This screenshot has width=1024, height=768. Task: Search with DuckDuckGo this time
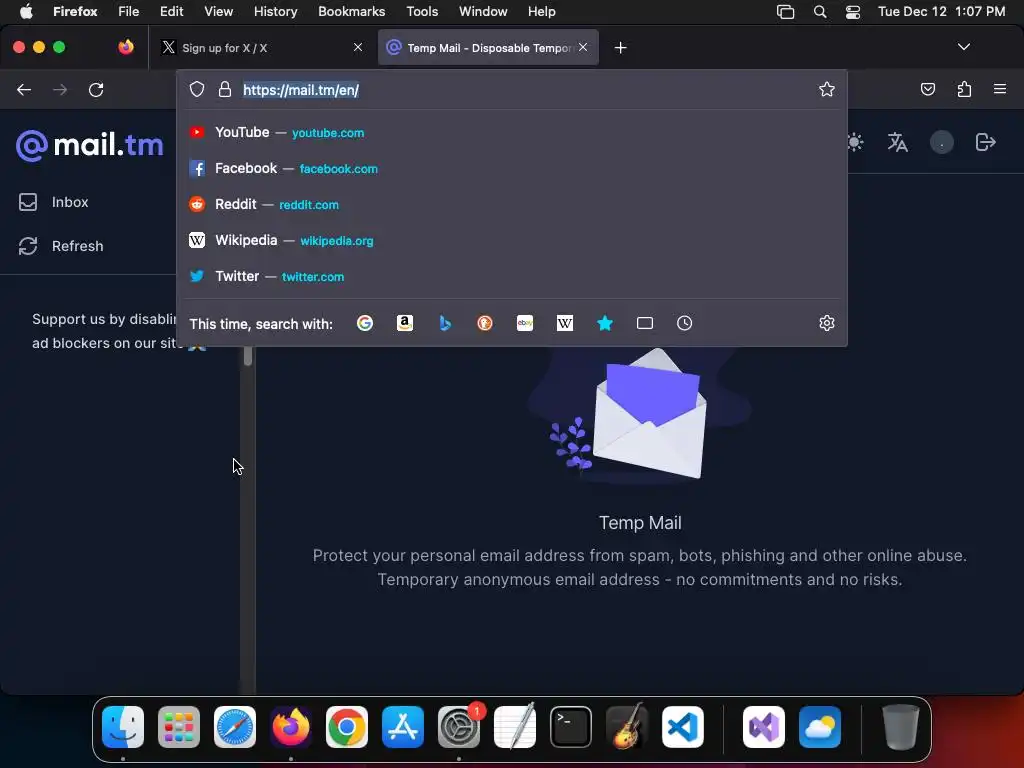coord(485,323)
